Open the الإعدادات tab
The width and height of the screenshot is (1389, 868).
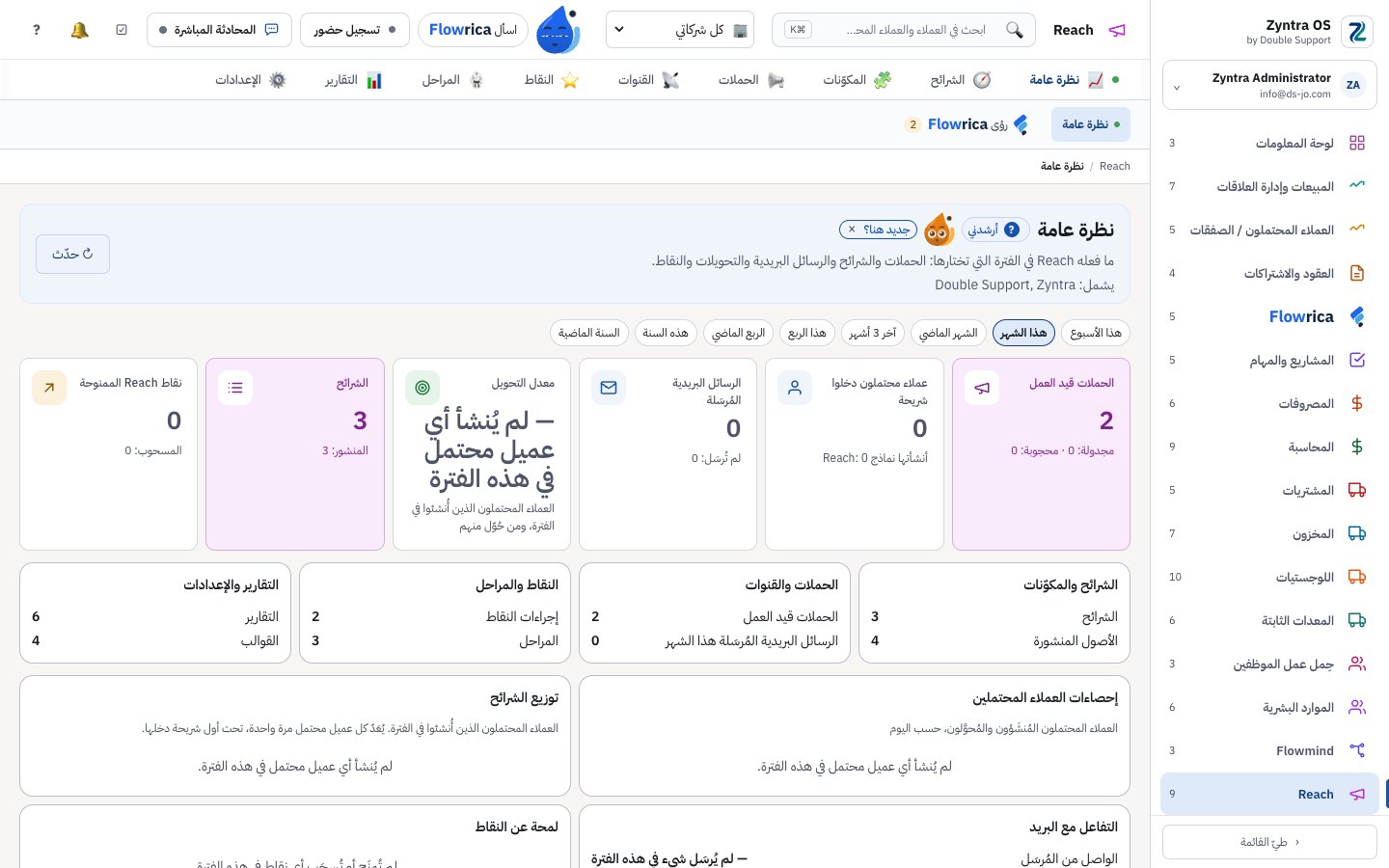coord(250,80)
